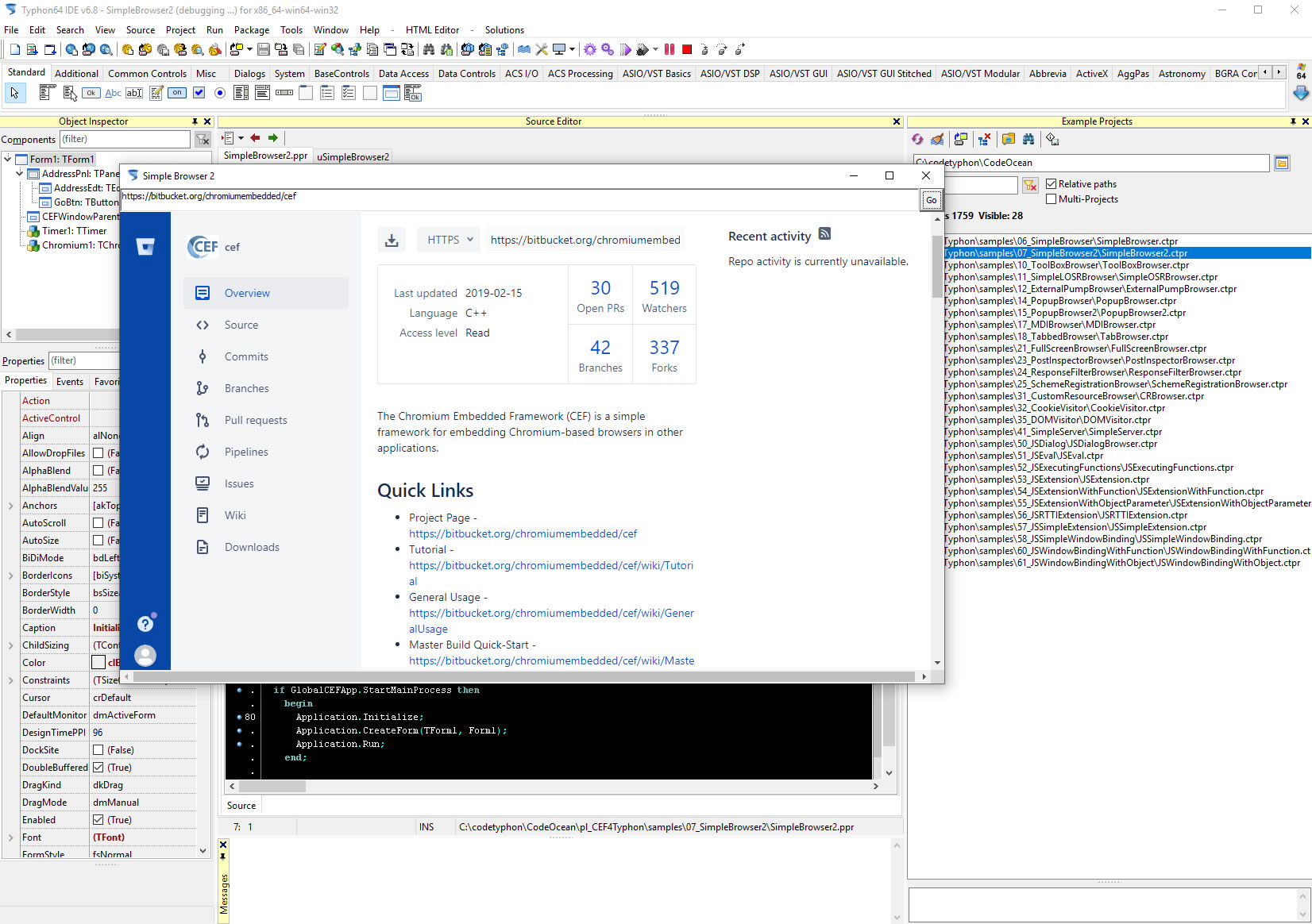The height and width of the screenshot is (924, 1312).
Task: Open the Package menu
Action: (252, 30)
